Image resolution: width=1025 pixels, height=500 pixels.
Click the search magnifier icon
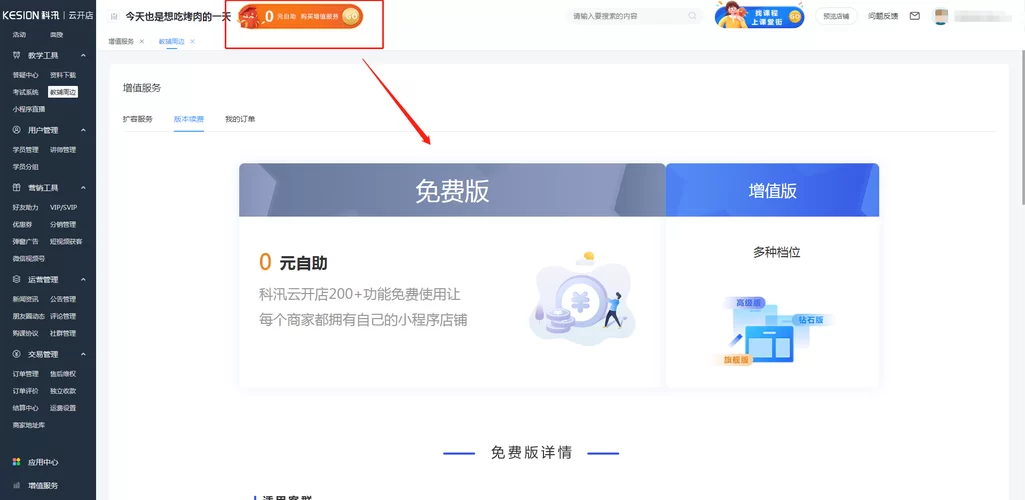point(692,16)
